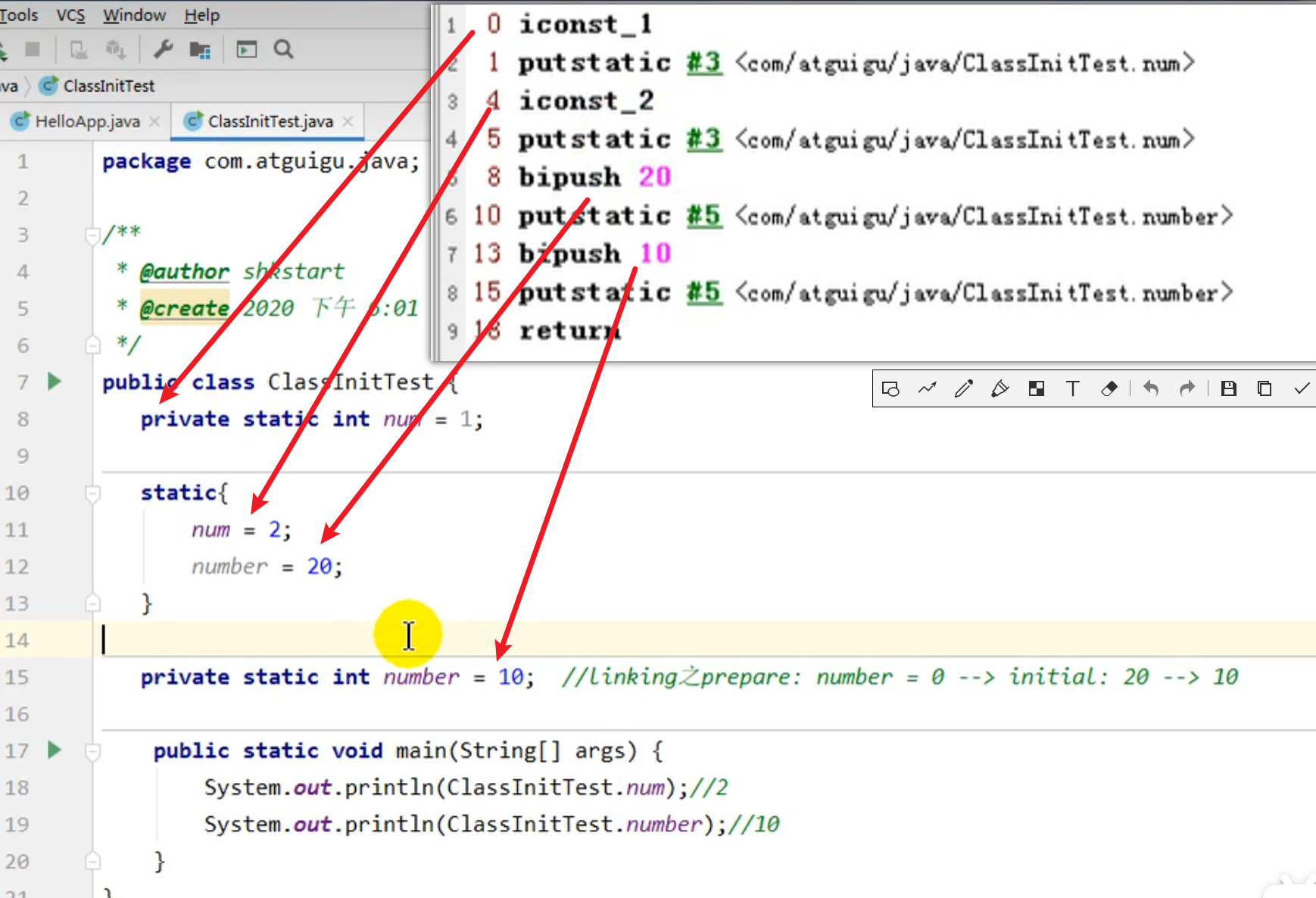Run ClassInitTest from the class gutter arrow
Viewport: 1316px width, 898px height.
point(54,382)
